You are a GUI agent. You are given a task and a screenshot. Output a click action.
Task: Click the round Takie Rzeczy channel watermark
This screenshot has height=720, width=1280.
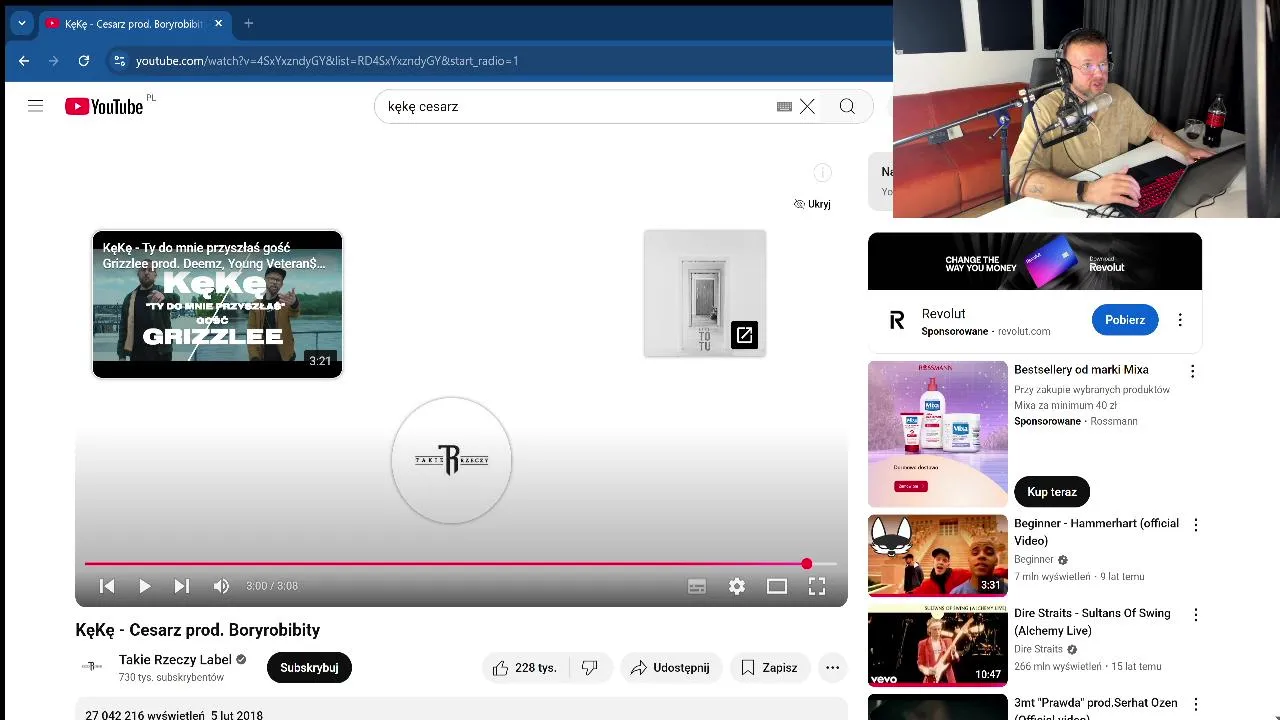pyautogui.click(x=451, y=460)
